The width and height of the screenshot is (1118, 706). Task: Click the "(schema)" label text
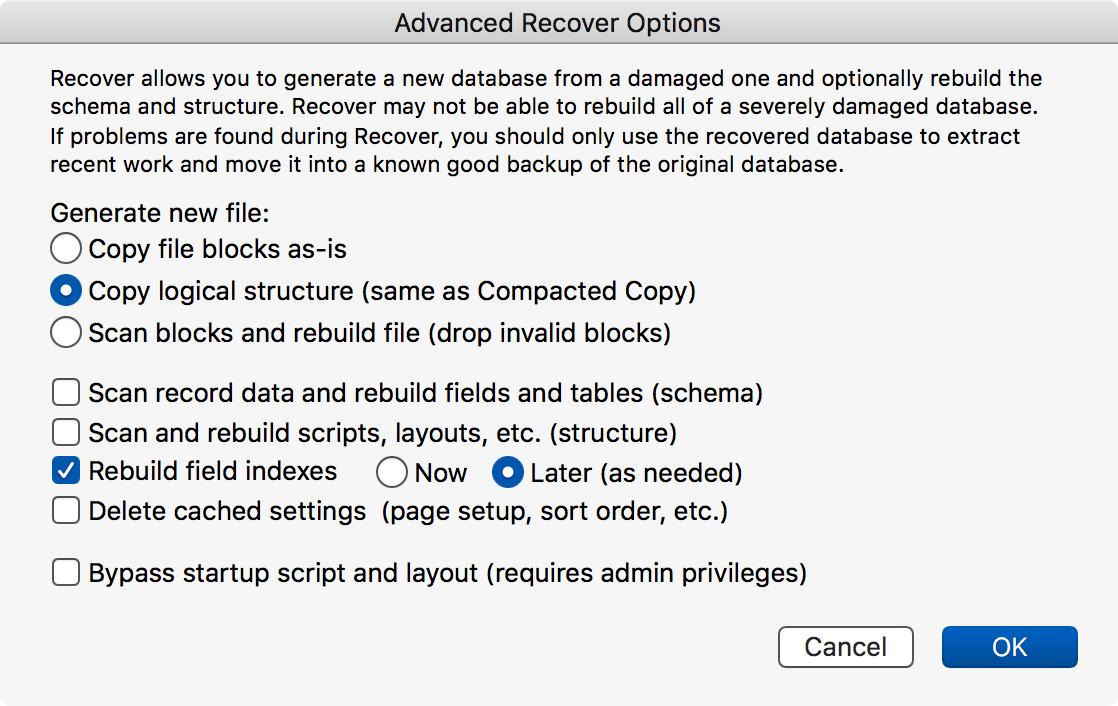[x=707, y=394]
